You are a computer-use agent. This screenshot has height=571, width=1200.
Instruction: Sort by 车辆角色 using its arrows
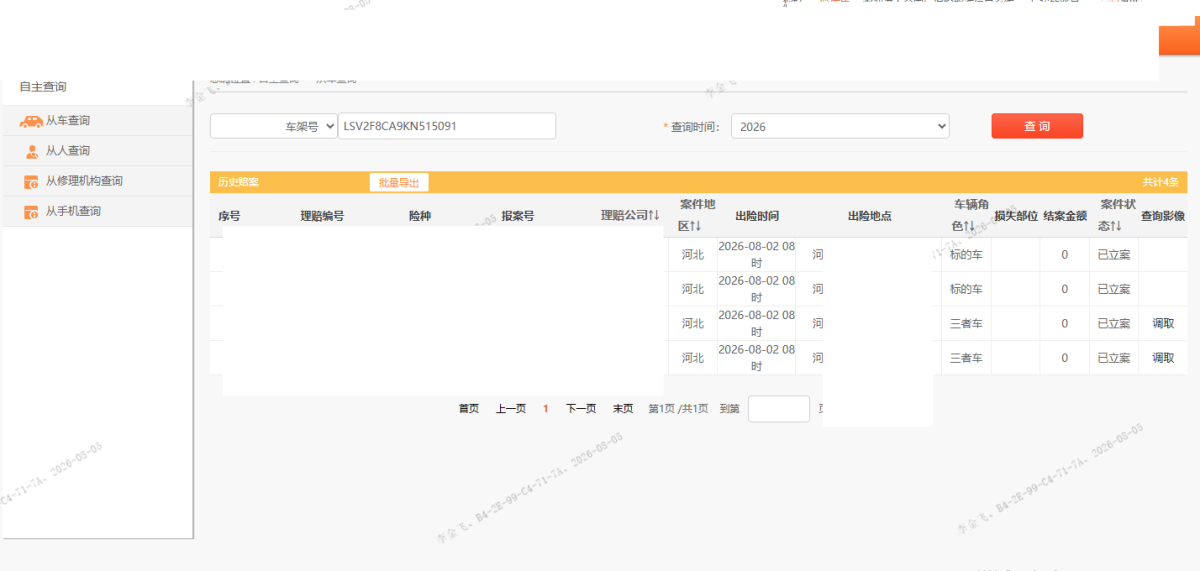pyautogui.click(x=970, y=227)
